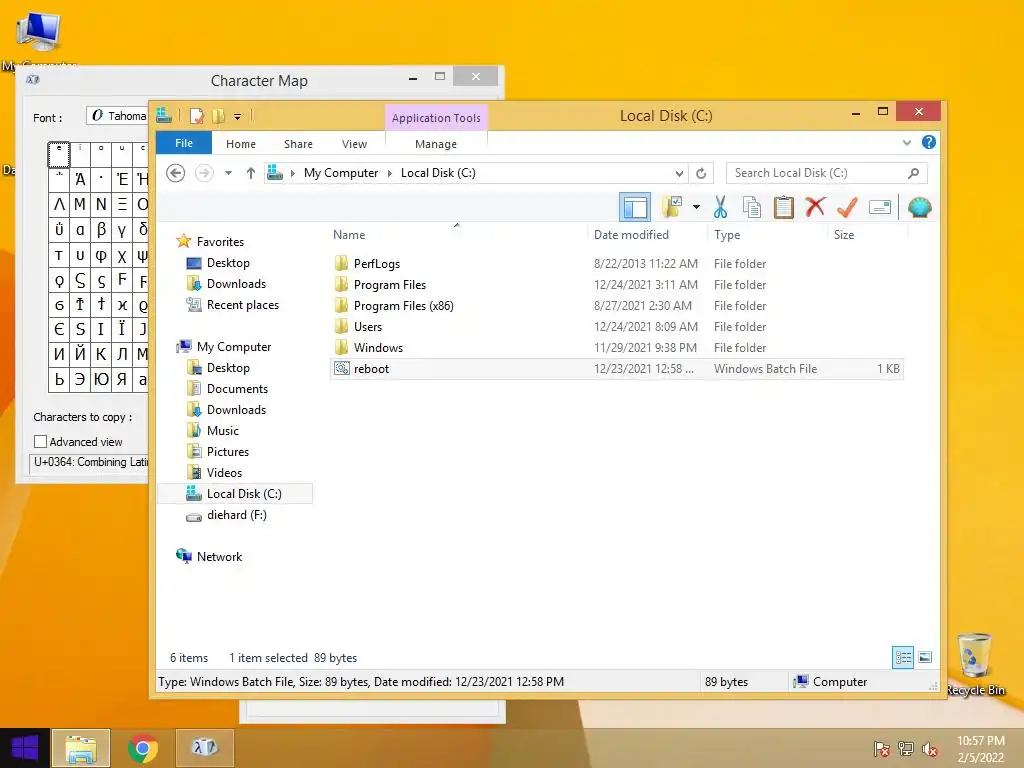
Task: Open the Share ribbon tab
Action: tap(298, 144)
